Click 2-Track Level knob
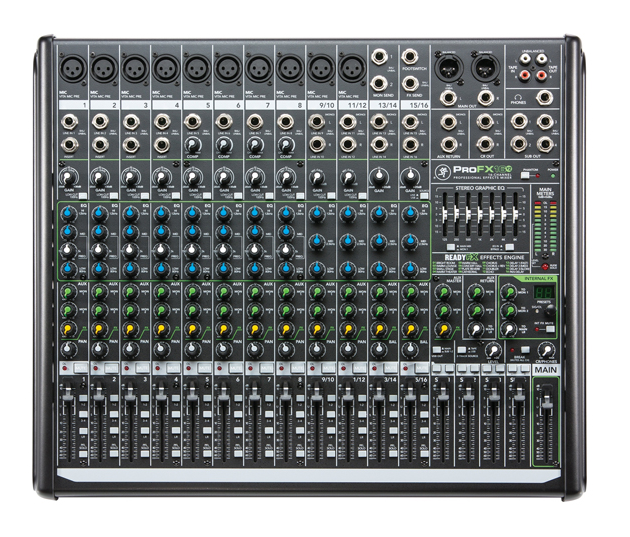The image size is (630, 537). coord(493,350)
